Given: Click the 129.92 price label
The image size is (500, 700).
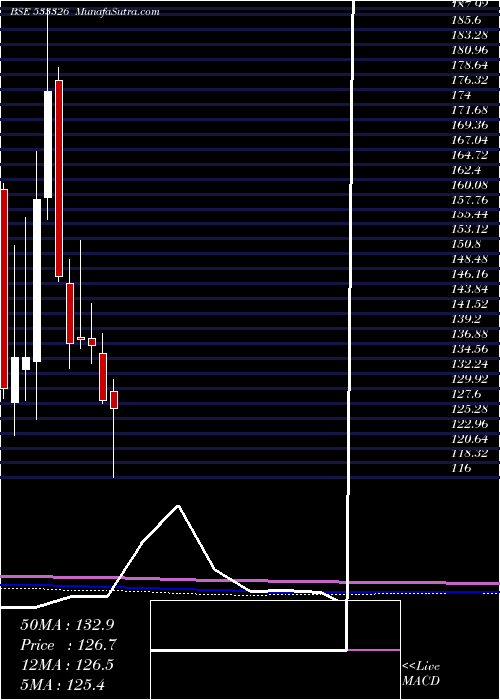Looking at the screenshot, I should (x=470, y=379).
